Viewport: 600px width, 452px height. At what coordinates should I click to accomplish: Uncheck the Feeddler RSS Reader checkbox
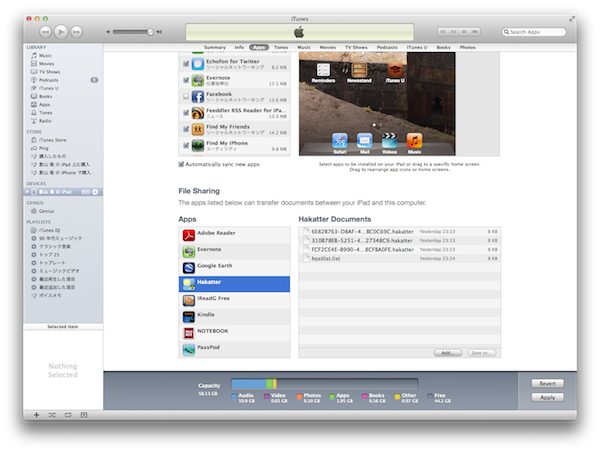tap(186, 113)
